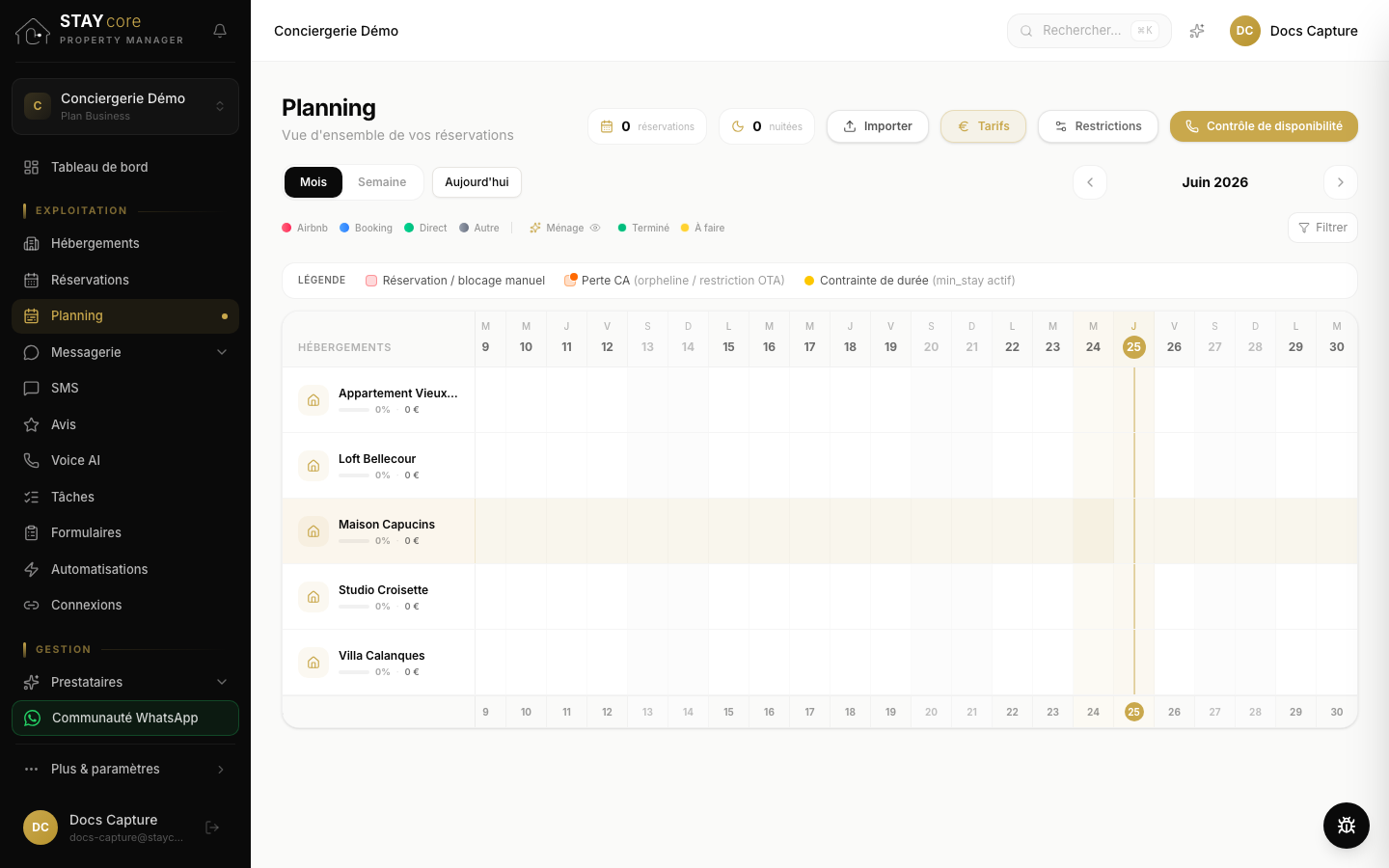The height and width of the screenshot is (868, 1389).
Task: Open Tarifs pricing view
Action: (983, 126)
